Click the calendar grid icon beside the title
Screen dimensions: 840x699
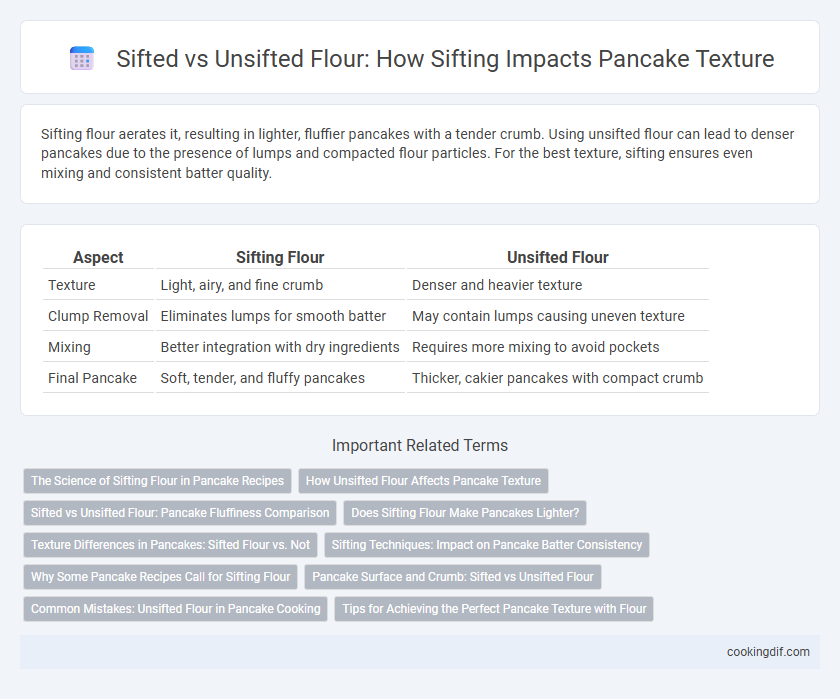click(82, 58)
